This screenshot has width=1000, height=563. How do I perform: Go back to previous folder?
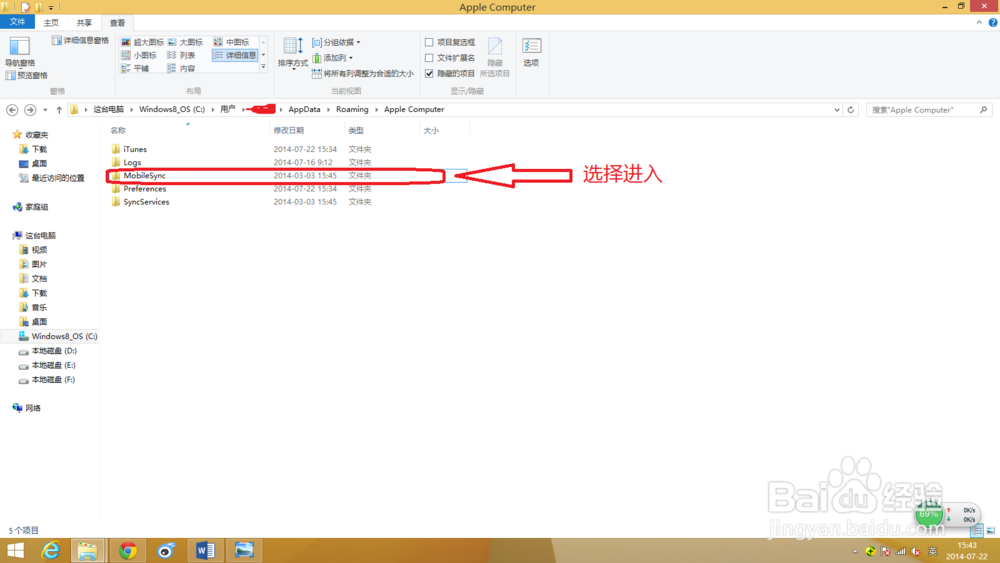point(12,110)
